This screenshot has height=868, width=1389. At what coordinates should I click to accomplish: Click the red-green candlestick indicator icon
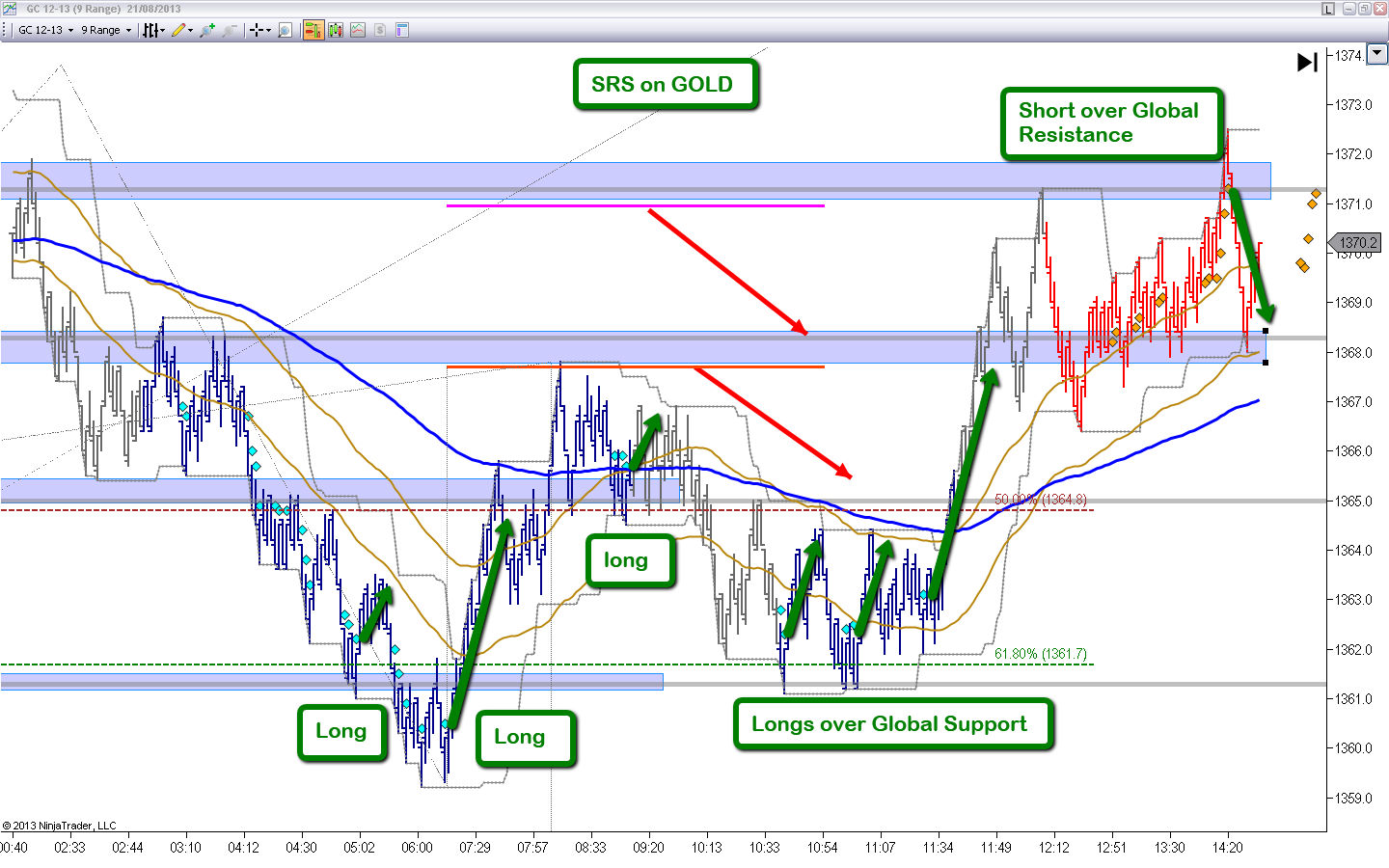[334, 30]
